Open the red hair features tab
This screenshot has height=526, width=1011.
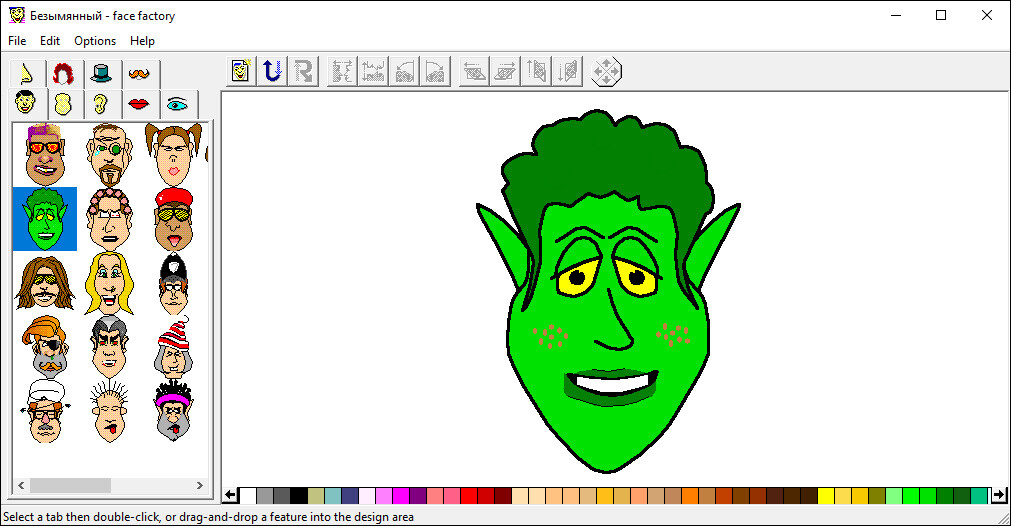64,74
